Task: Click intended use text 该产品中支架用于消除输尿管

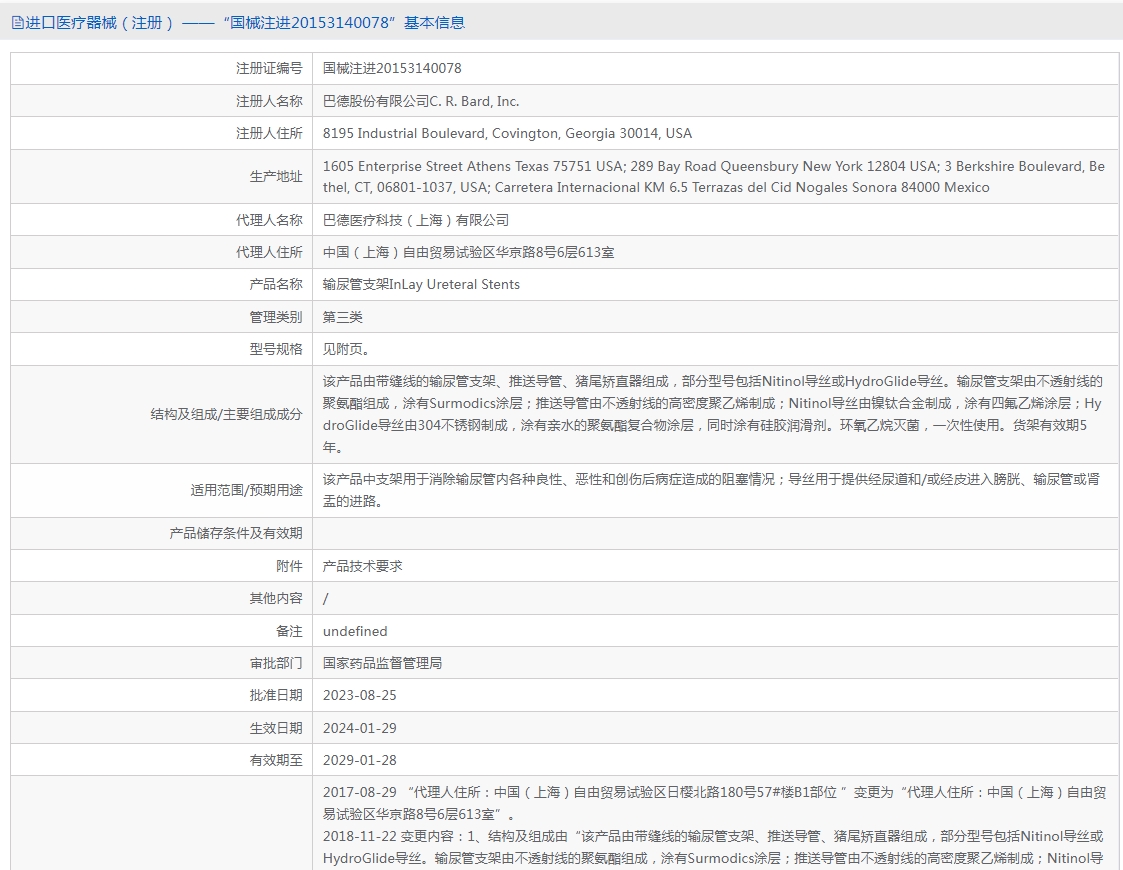Action: pos(712,490)
